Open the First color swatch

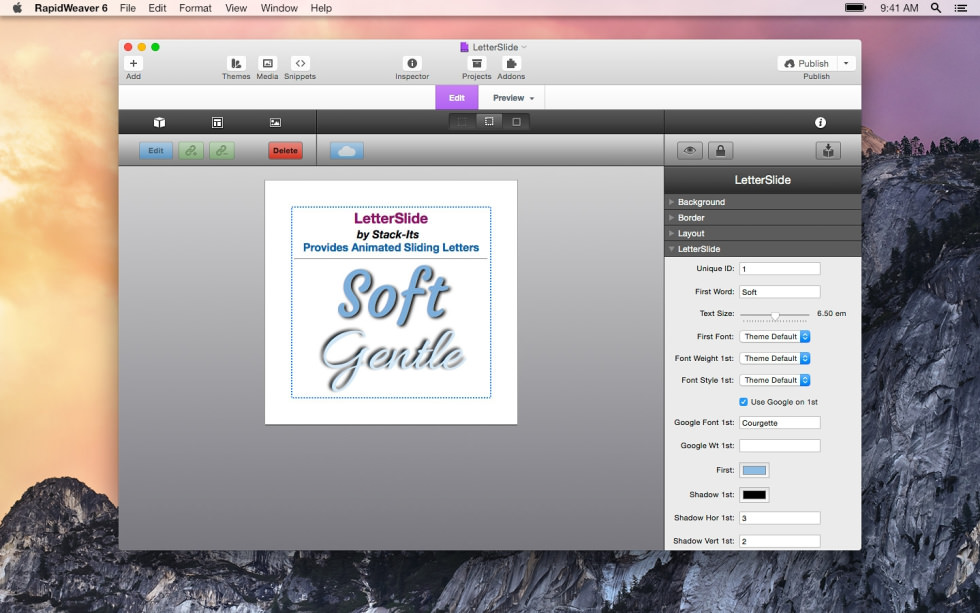point(754,471)
